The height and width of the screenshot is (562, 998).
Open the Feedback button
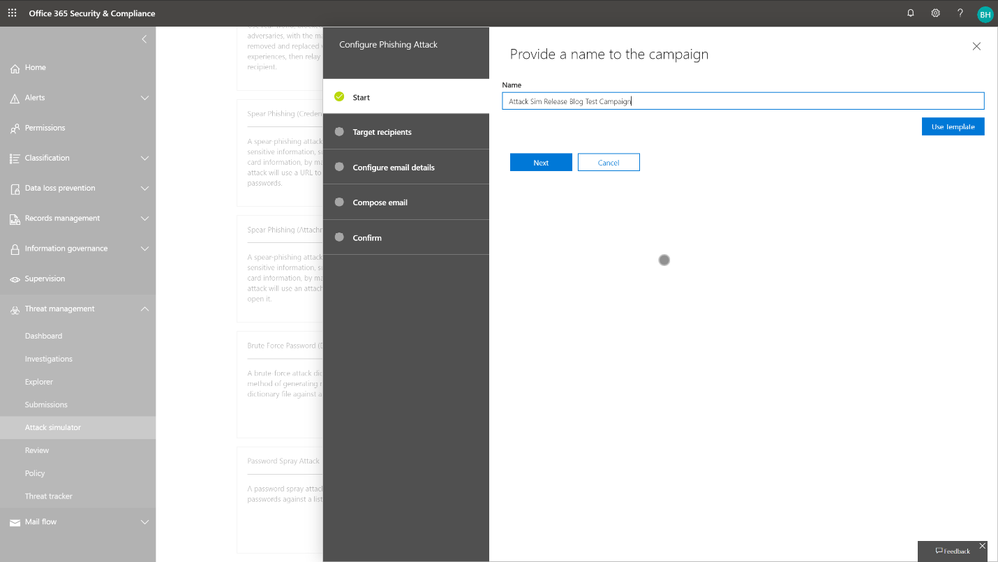pyautogui.click(x=952, y=551)
